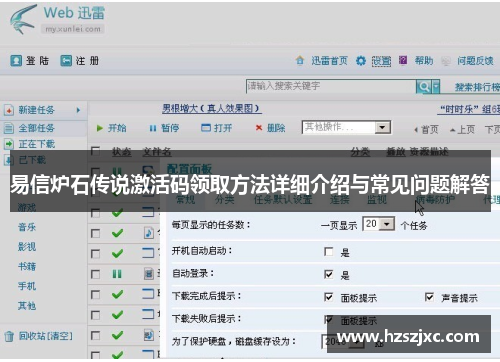Enable 开机自动启动 checkbox
The height and width of the screenshot is (362, 500).
[329, 251]
